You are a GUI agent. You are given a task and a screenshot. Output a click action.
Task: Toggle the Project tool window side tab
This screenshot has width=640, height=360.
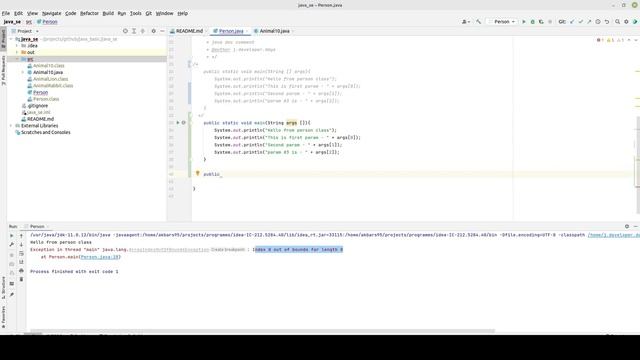3,38
